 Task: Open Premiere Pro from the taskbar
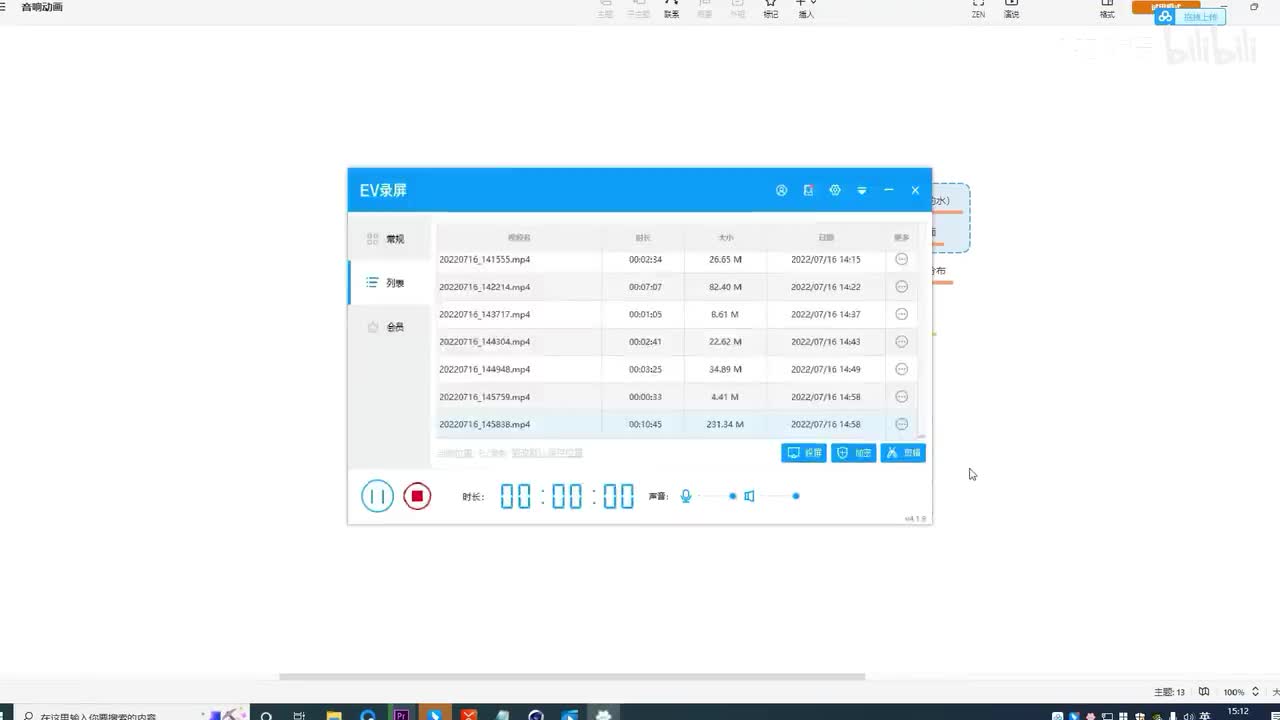click(x=401, y=715)
